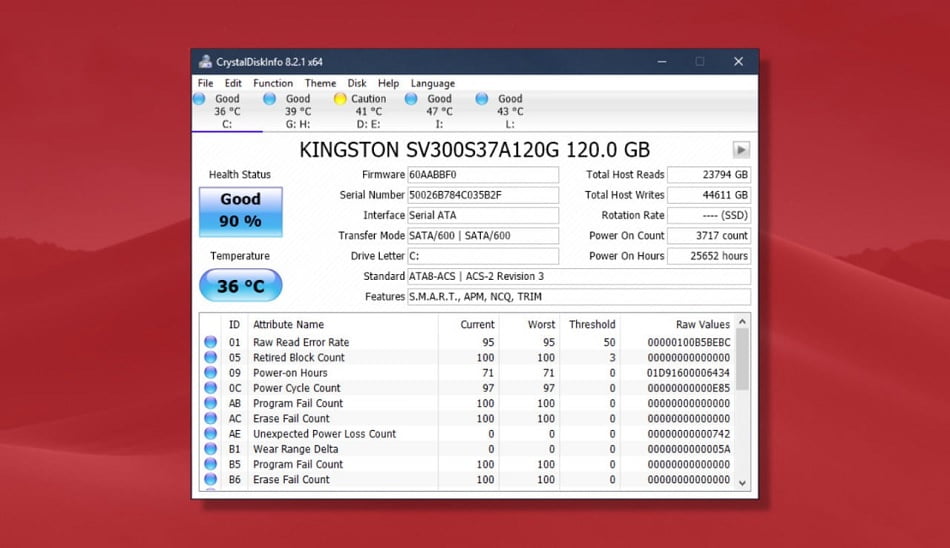Image resolution: width=950 pixels, height=548 pixels.
Task: Open the Edit menu
Action: click(233, 83)
